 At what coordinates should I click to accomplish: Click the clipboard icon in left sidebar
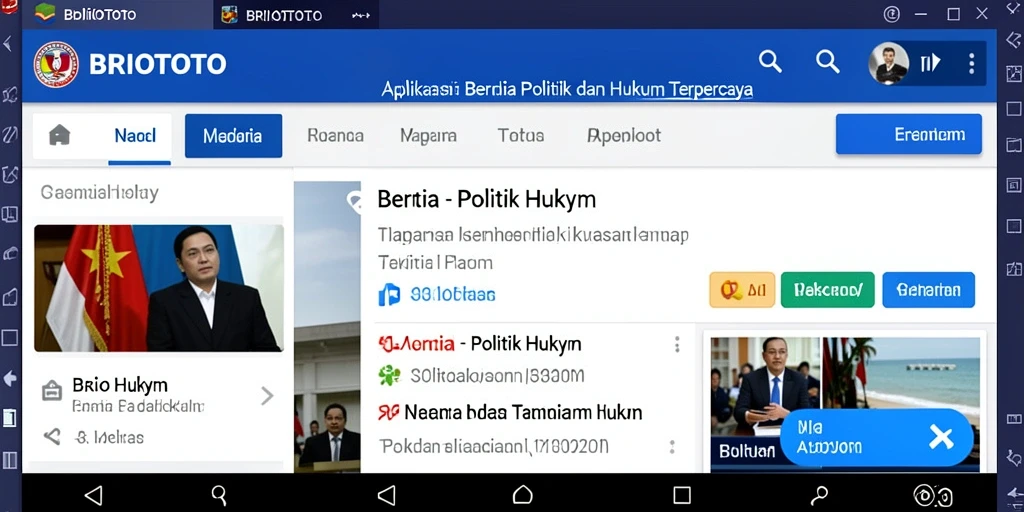coord(9,417)
